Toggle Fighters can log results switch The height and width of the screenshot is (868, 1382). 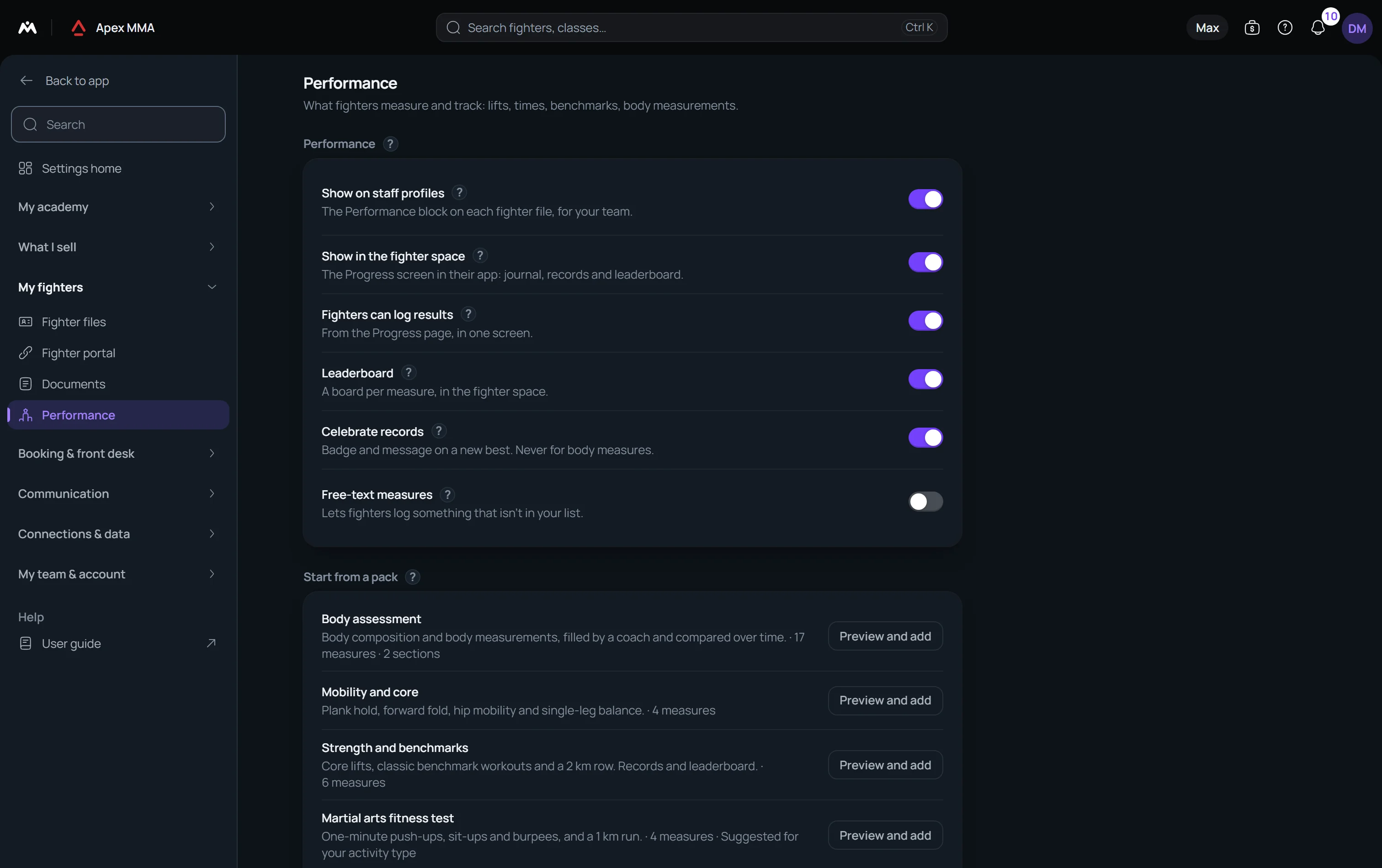[x=925, y=321]
